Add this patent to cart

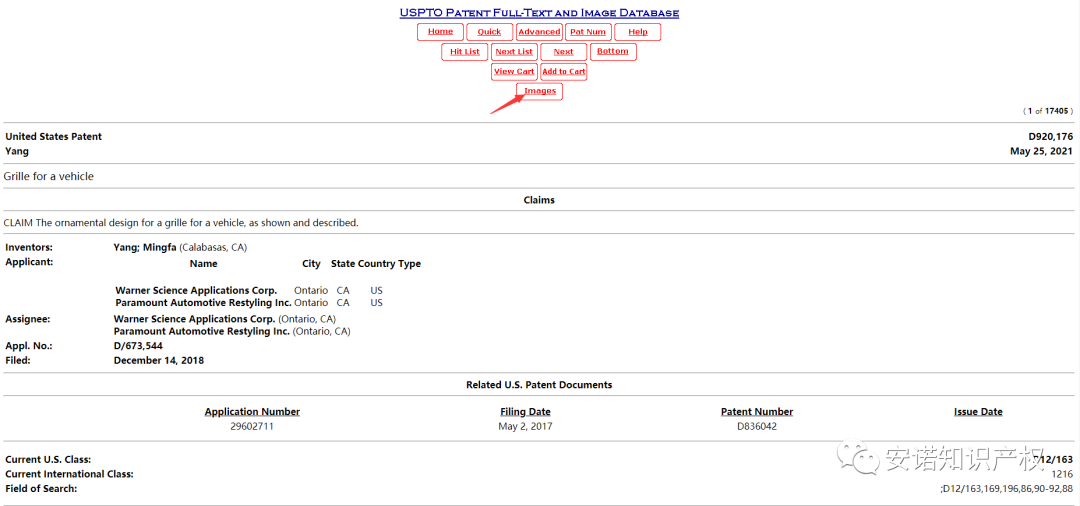click(x=563, y=72)
